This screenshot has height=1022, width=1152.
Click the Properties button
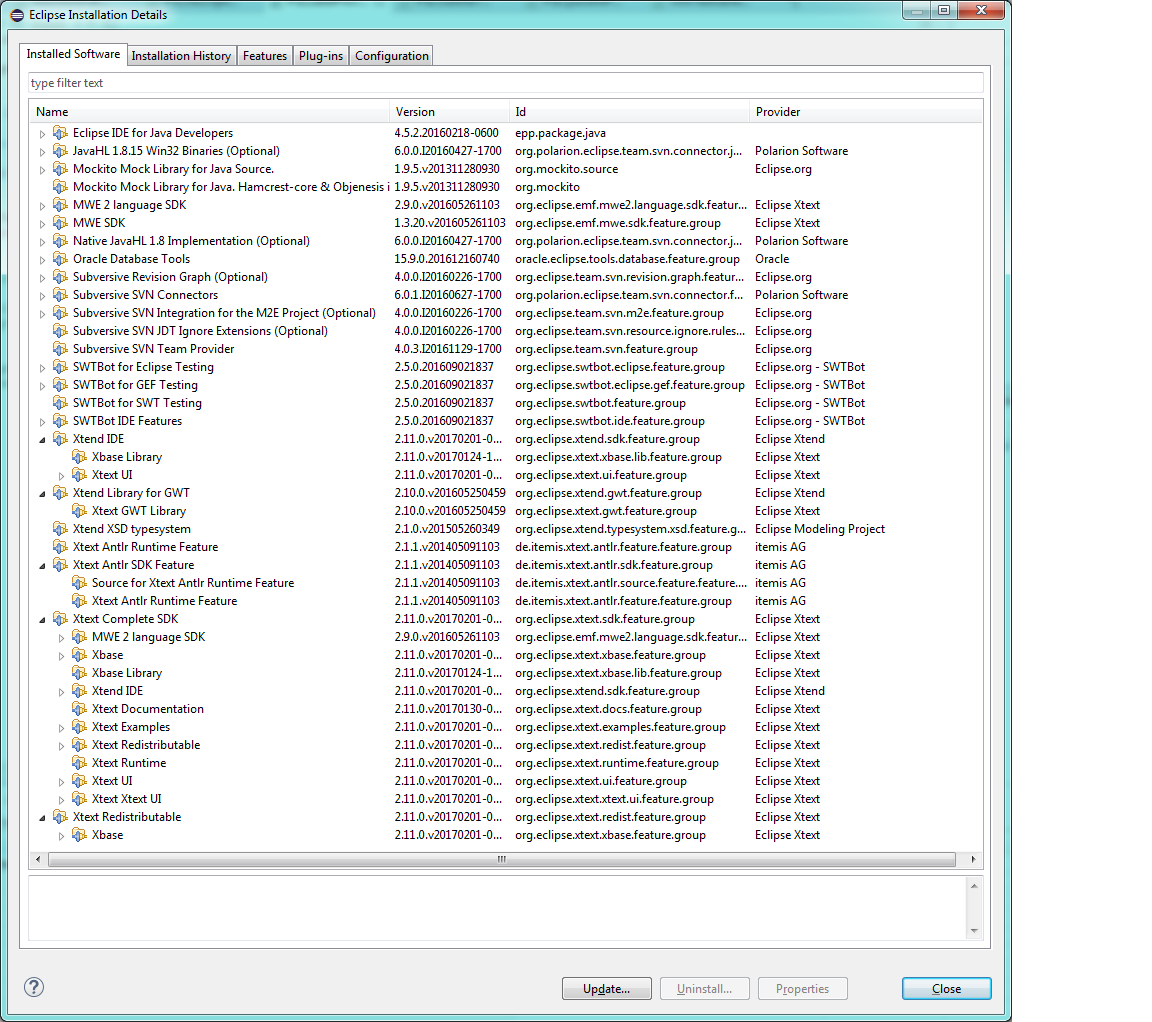point(802,988)
